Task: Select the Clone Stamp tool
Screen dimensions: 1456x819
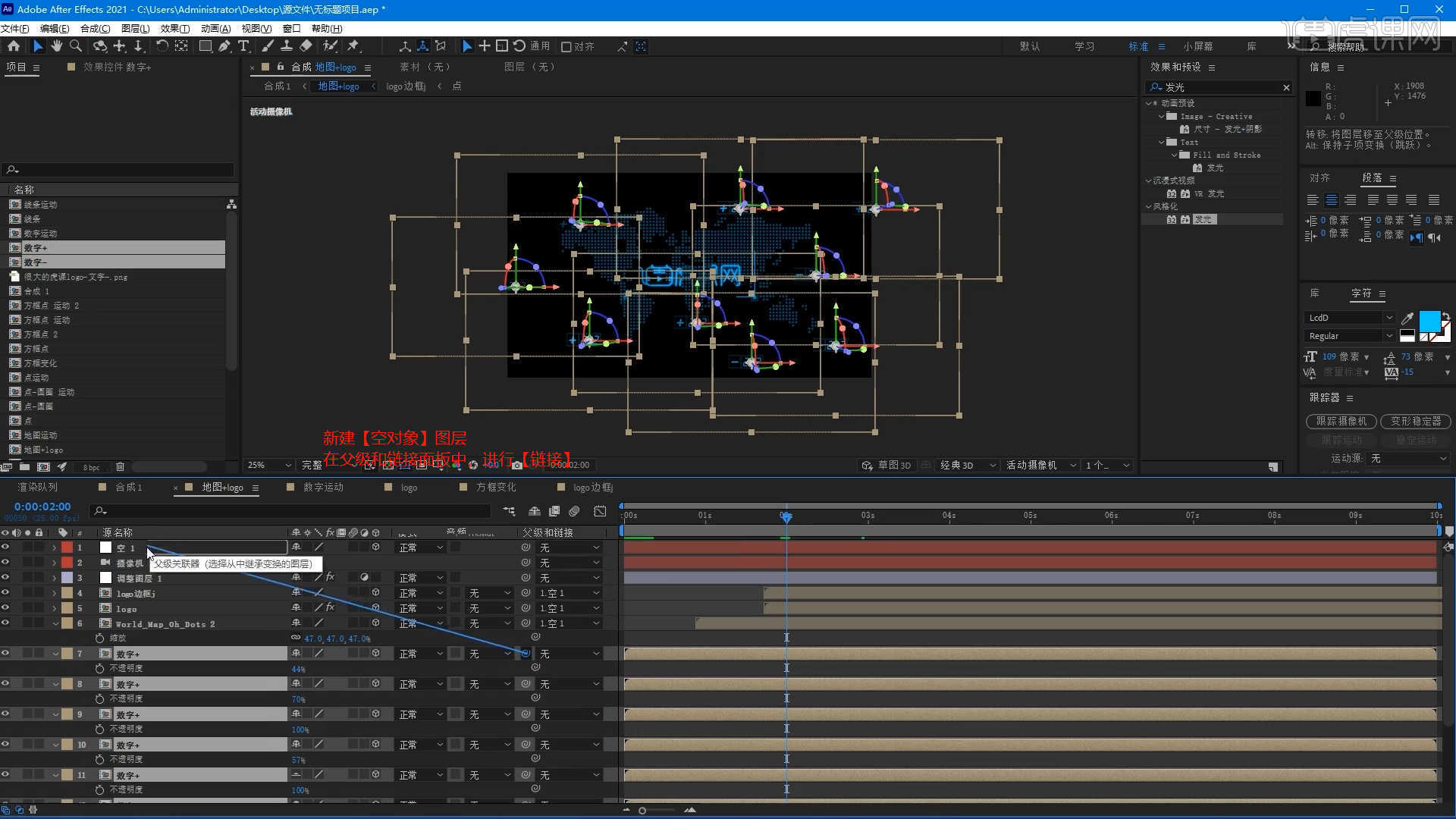Action: (x=287, y=46)
